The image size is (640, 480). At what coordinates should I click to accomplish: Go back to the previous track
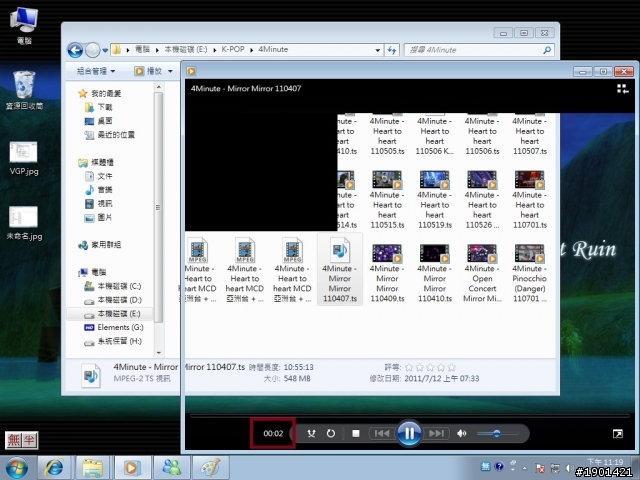381,433
